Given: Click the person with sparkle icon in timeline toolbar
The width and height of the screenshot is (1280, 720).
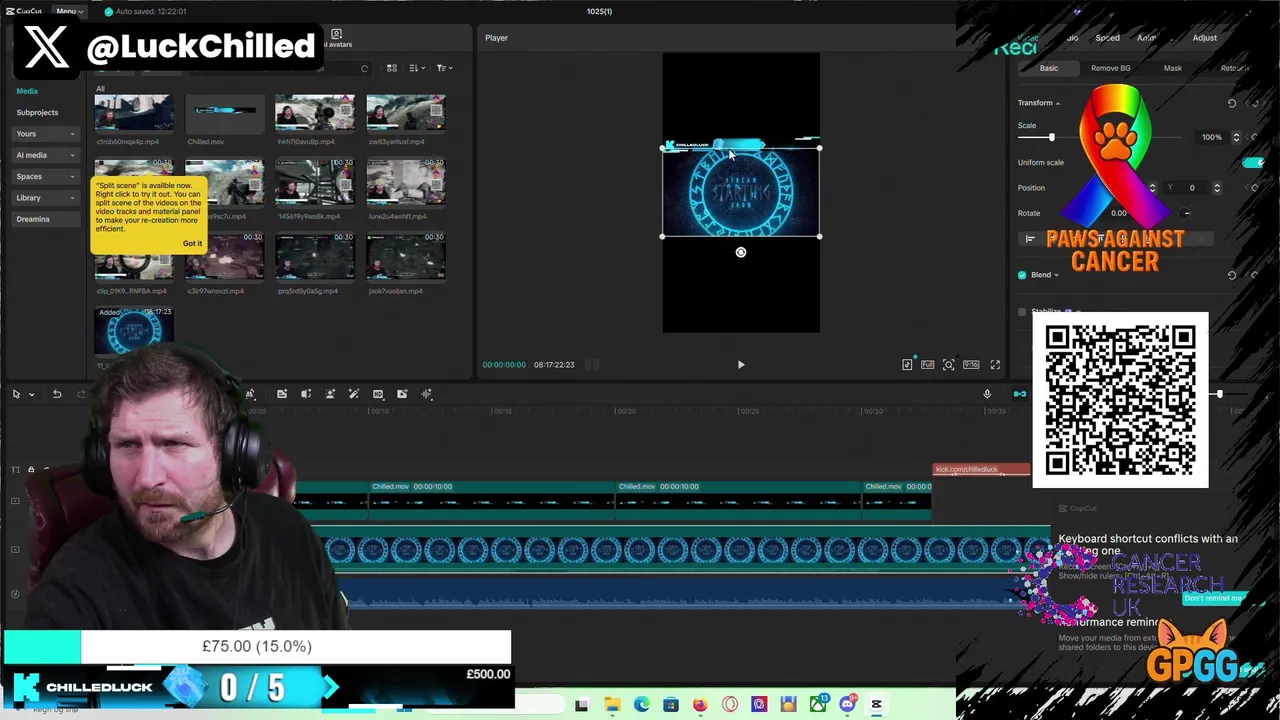Looking at the screenshot, I should (x=330, y=394).
